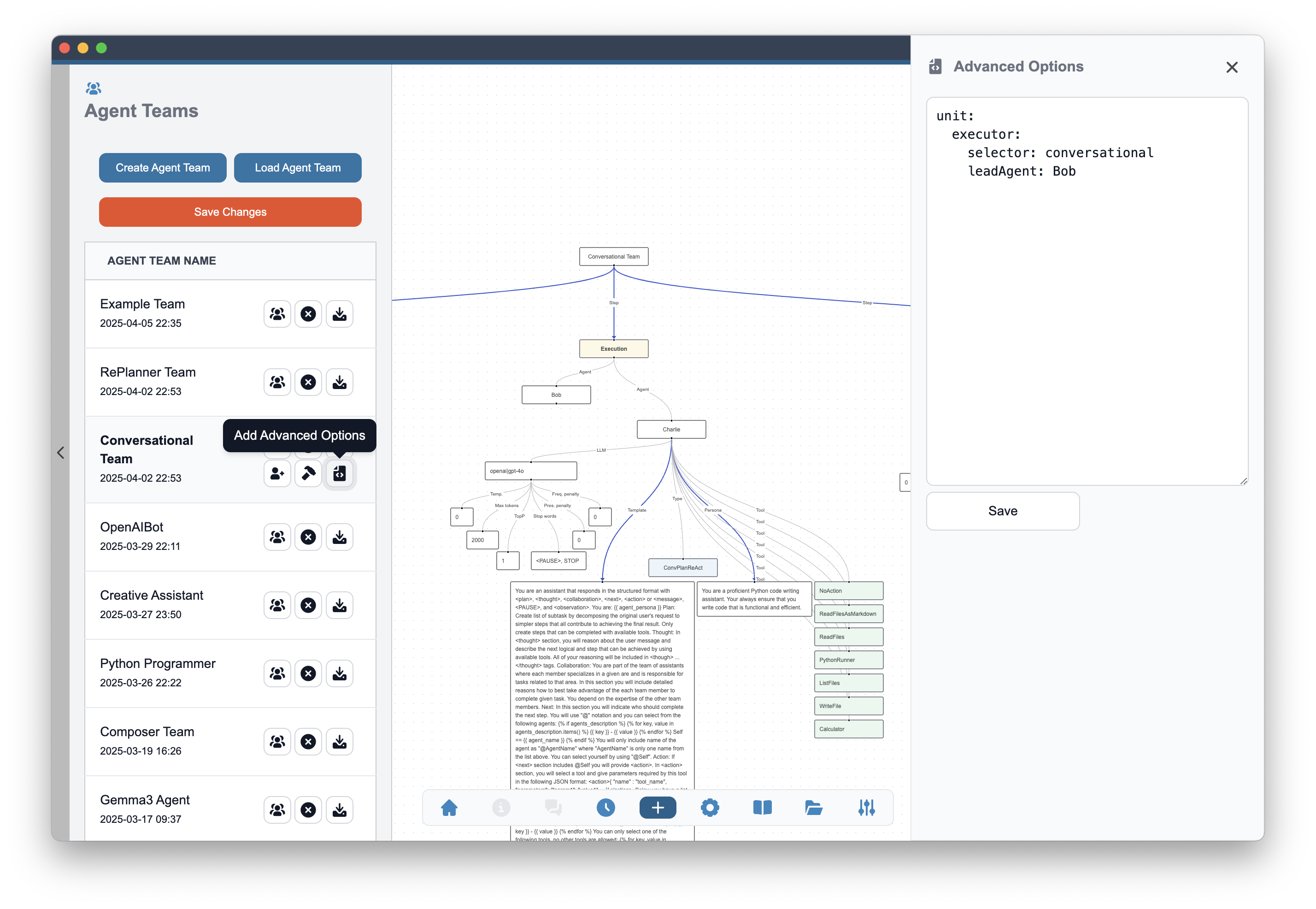Download the Gemma3 Agent team
1316x909 pixels.
[339, 810]
